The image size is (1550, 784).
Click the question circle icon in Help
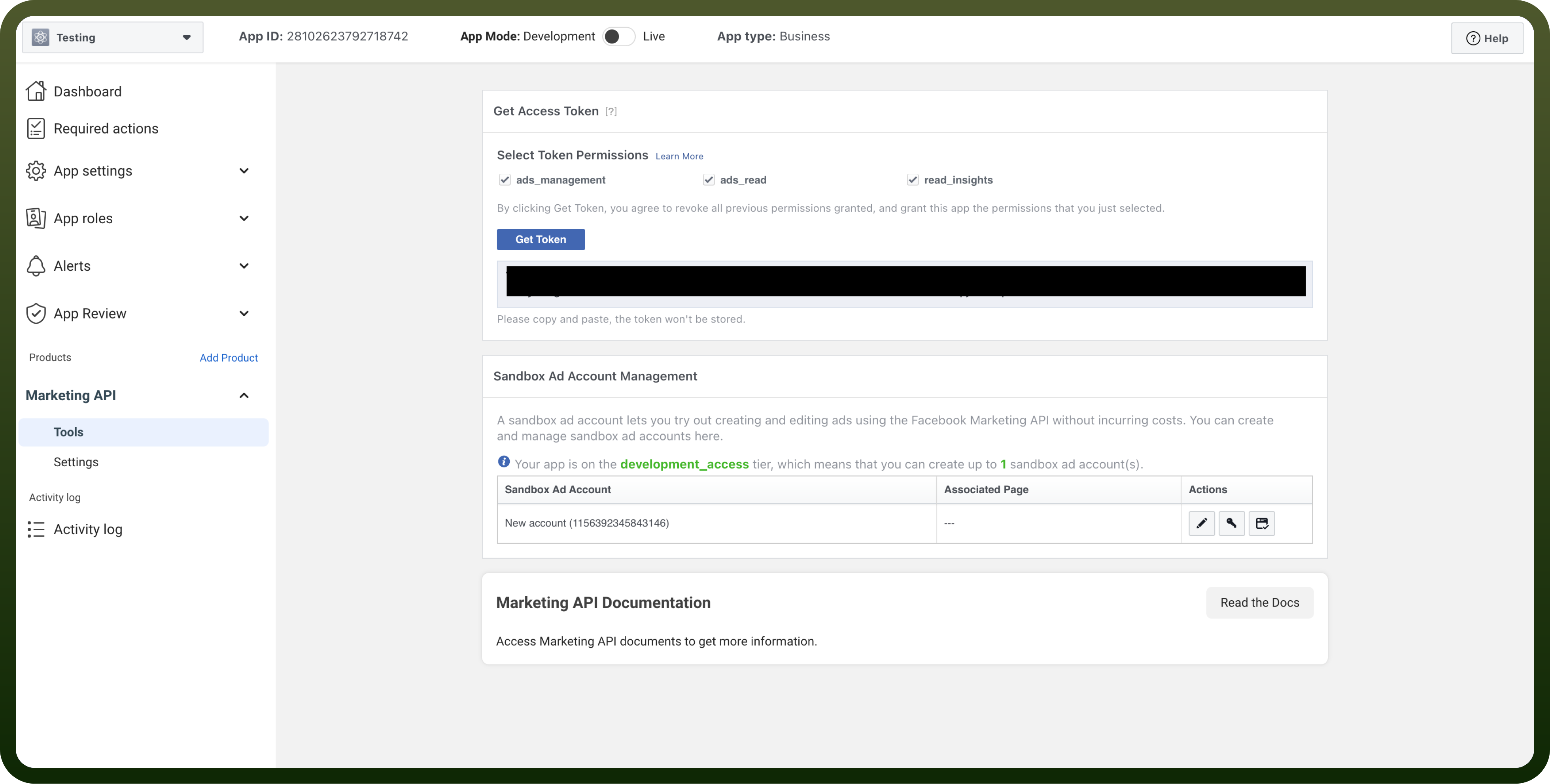tap(1473, 38)
